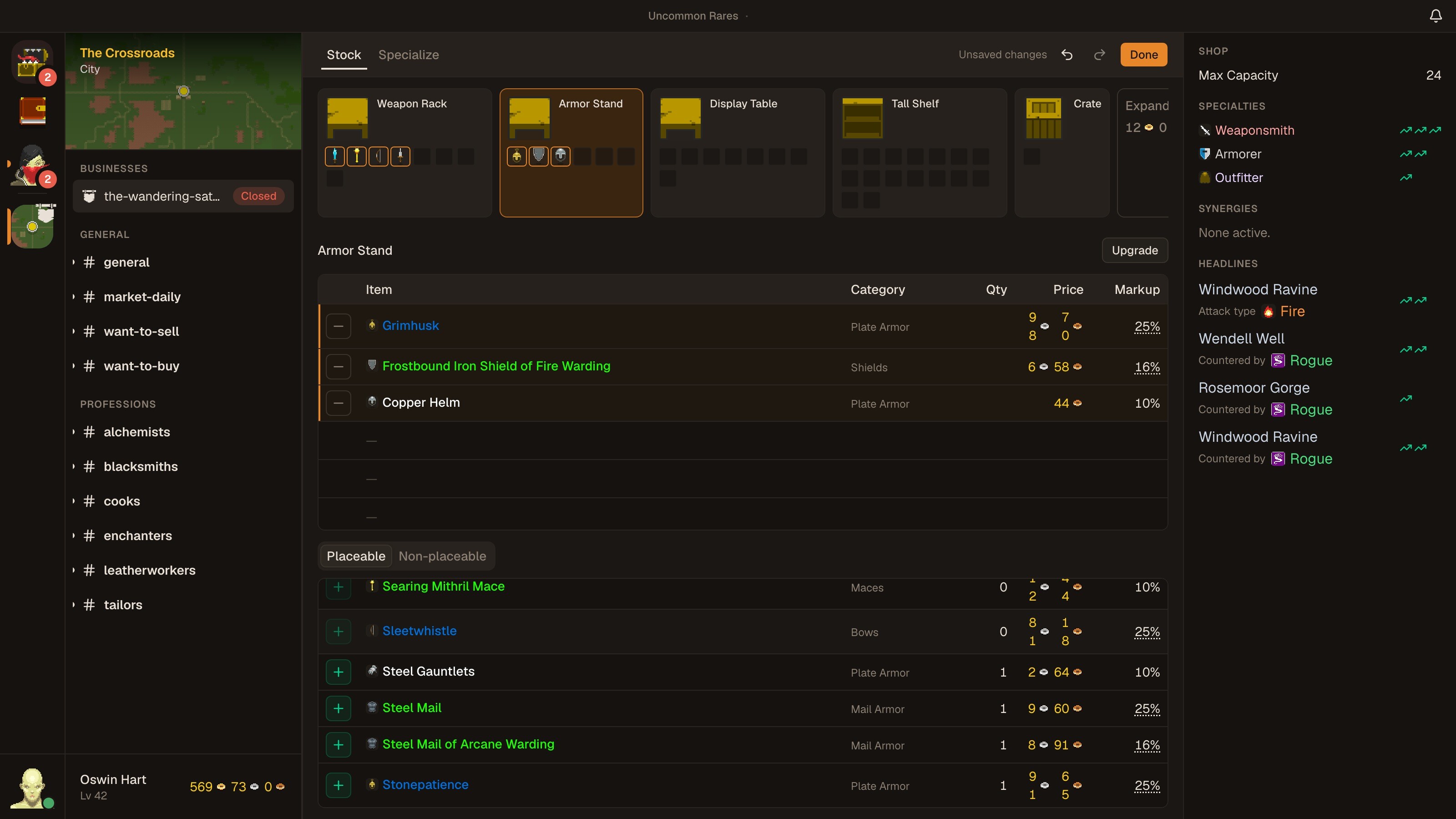Image resolution: width=1456 pixels, height=819 pixels.
Task: Click Oswin Hart's avatar portrait
Action: 32,787
